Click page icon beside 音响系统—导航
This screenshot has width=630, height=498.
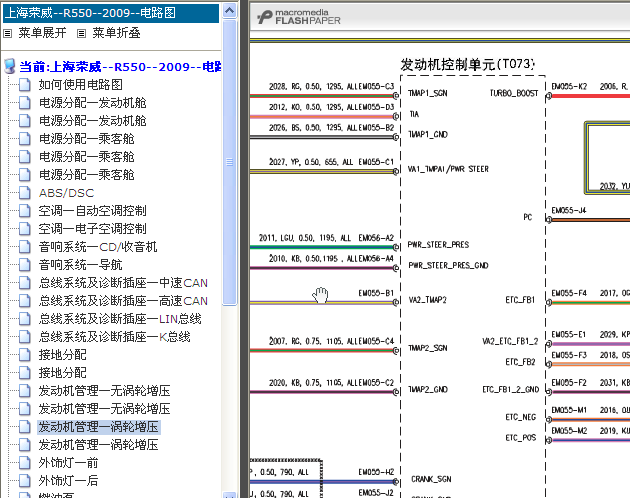click(x=25, y=265)
